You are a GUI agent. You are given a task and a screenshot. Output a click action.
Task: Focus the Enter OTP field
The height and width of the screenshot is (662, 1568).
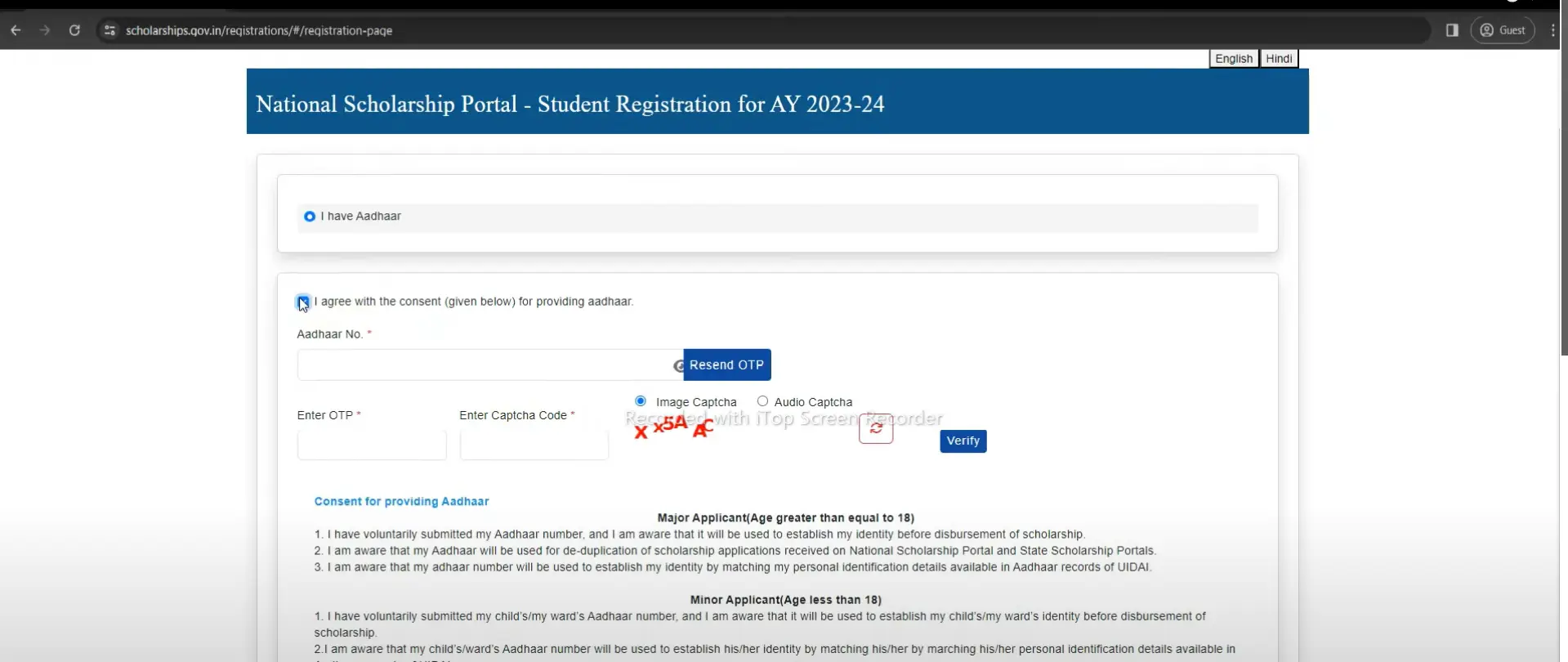(x=372, y=445)
